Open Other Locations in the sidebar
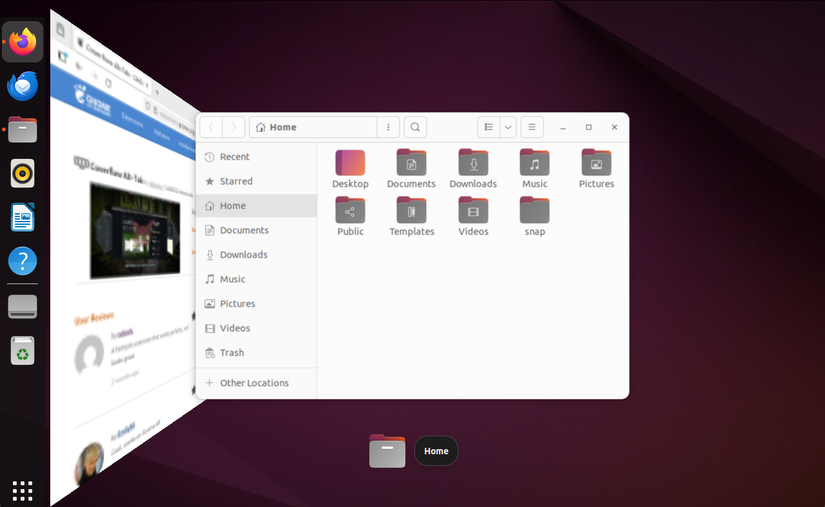The height and width of the screenshot is (507, 825). (257, 383)
